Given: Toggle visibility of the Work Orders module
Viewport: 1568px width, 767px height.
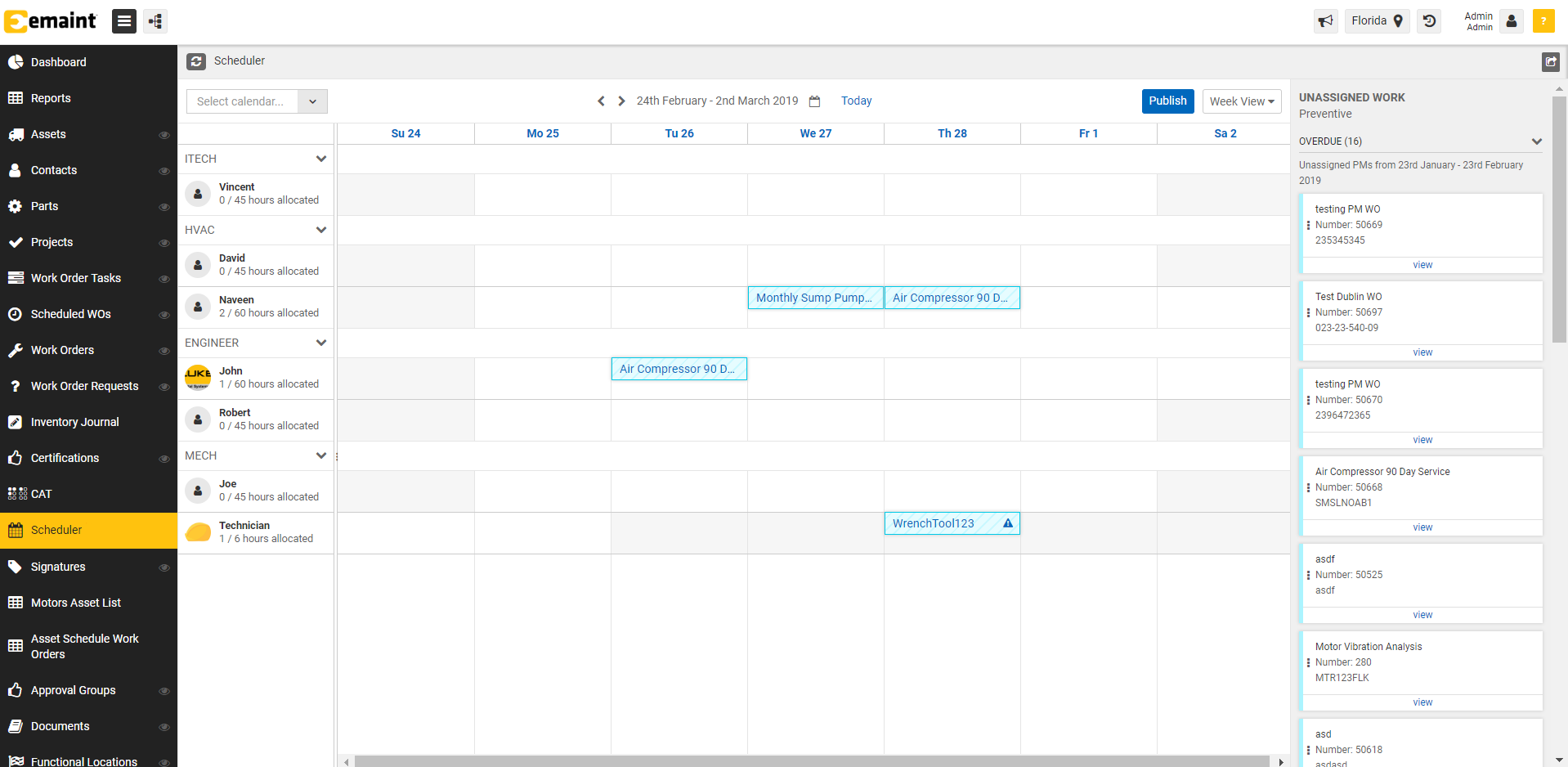Looking at the screenshot, I should [x=164, y=351].
